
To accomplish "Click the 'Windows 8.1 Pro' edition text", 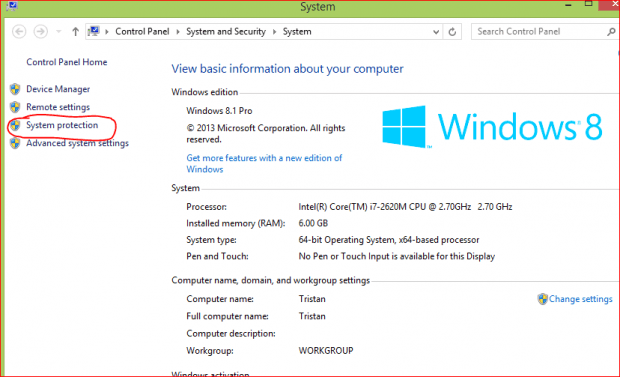I will pos(219,111).
